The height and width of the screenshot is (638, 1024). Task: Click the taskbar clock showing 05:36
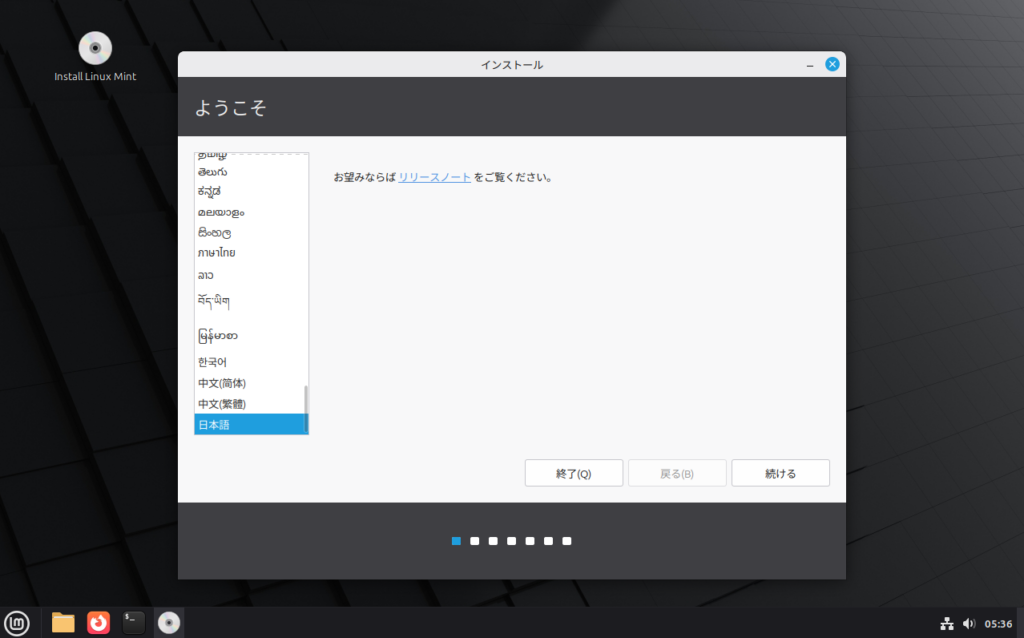point(998,623)
